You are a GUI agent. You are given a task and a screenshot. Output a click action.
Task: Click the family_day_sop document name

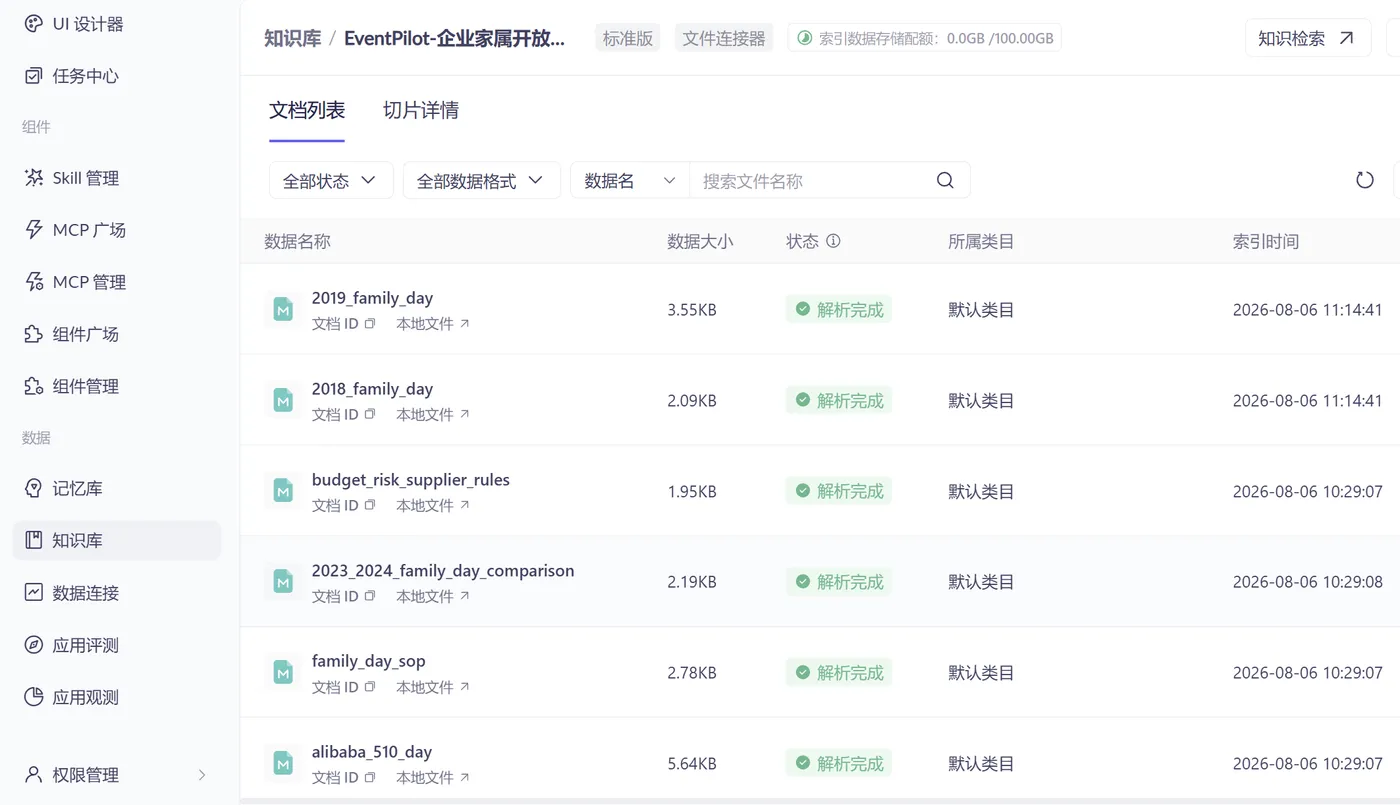click(x=369, y=661)
